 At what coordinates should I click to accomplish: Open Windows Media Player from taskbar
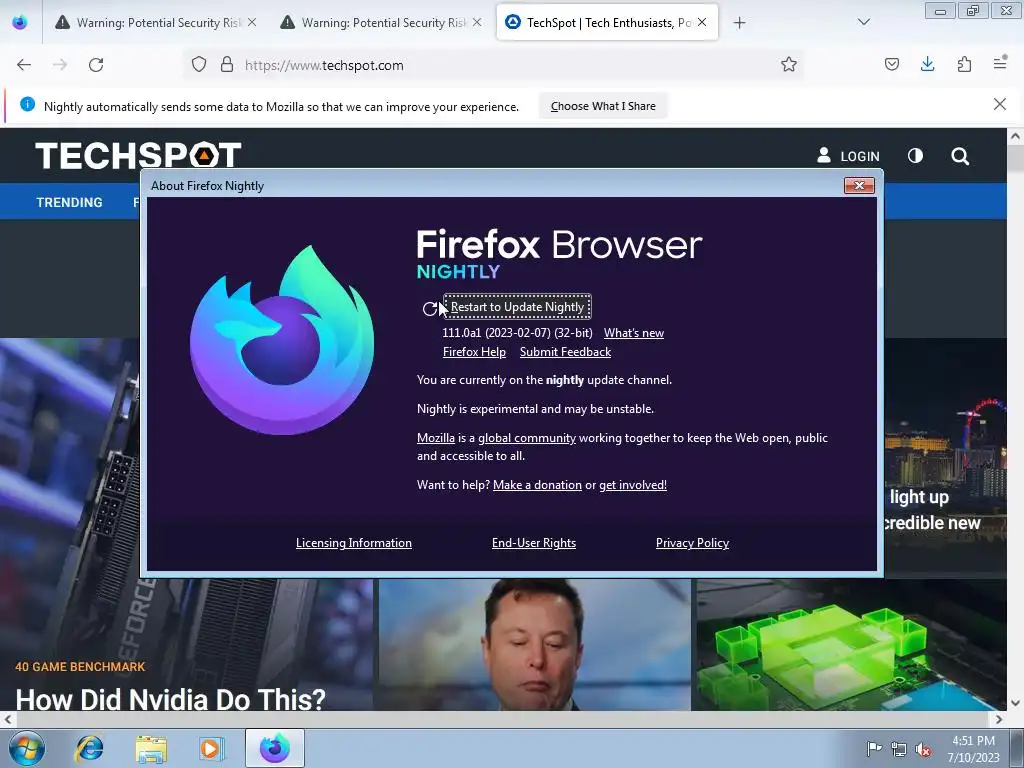coord(212,748)
